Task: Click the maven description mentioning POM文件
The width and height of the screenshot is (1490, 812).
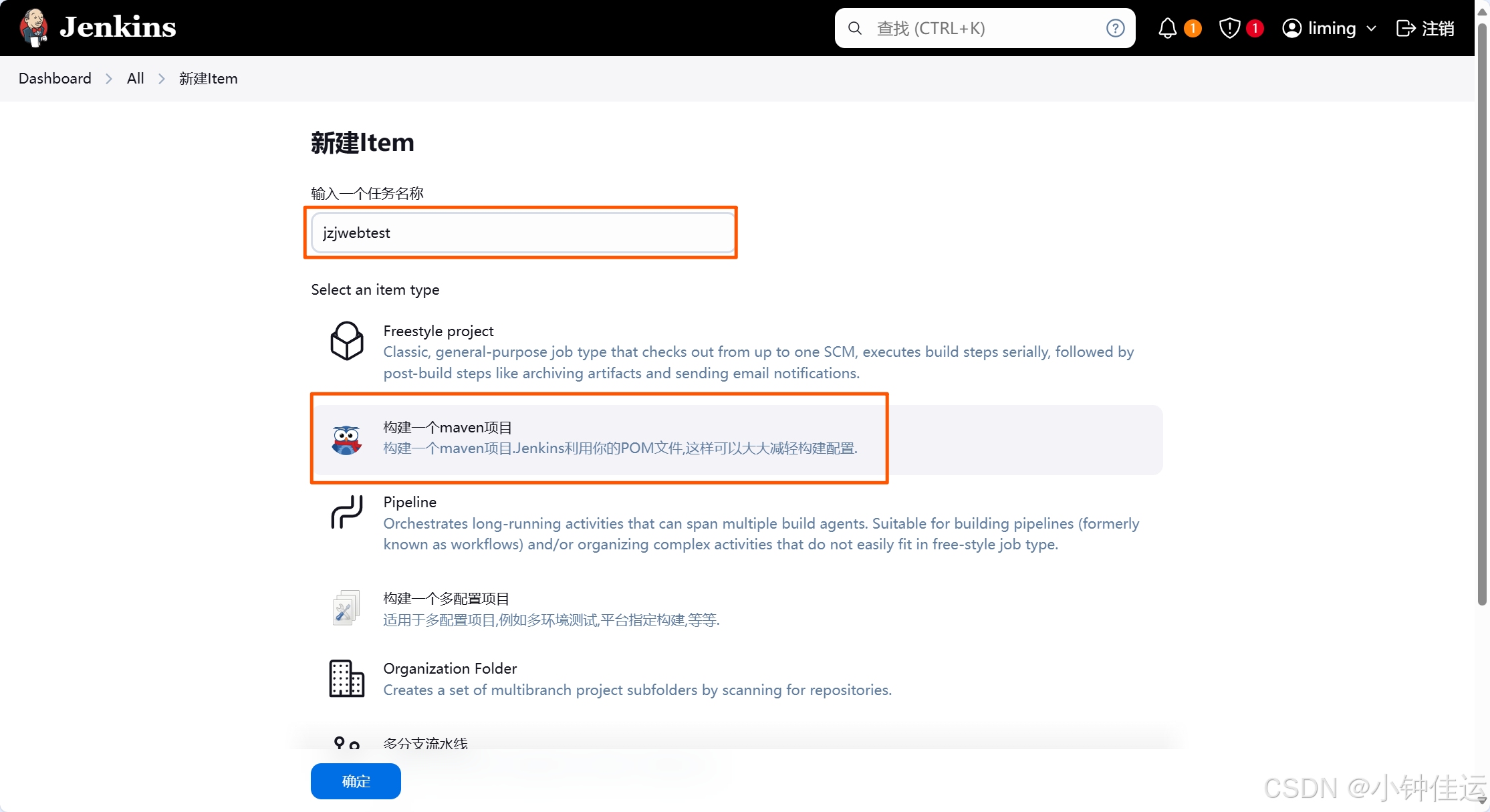Action: [x=620, y=448]
